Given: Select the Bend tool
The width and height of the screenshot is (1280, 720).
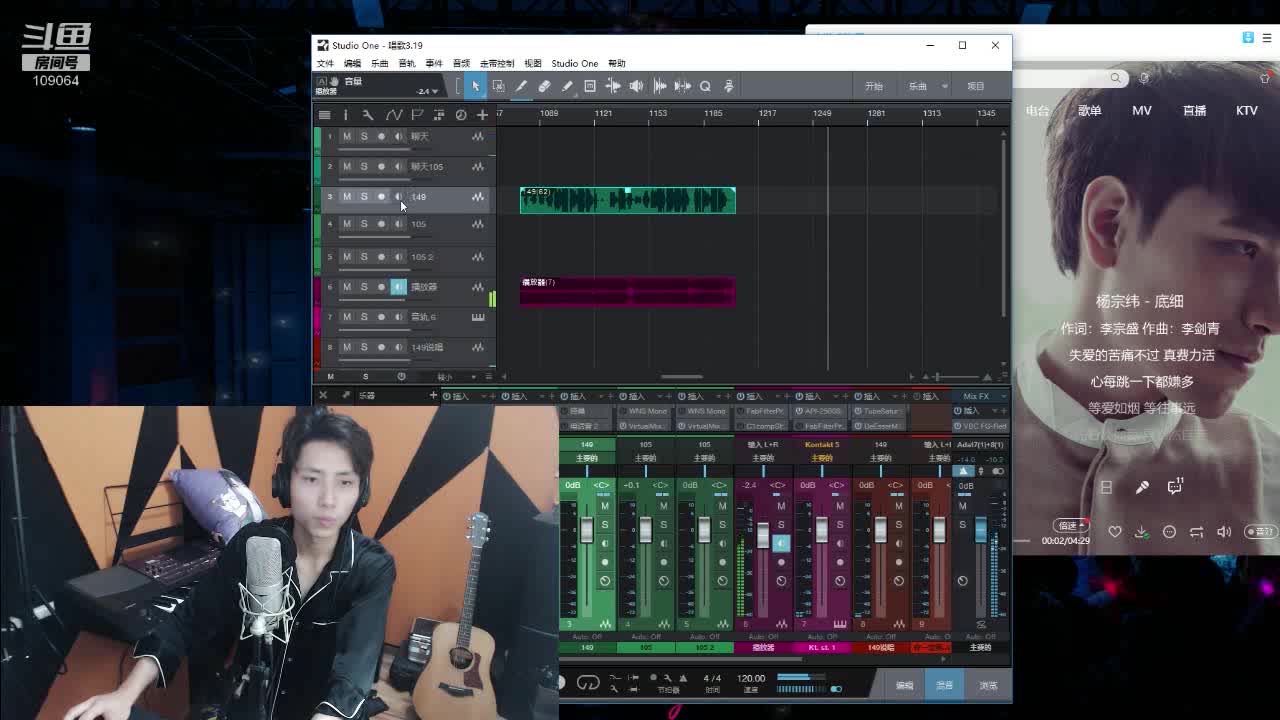Looking at the screenshot, I should [613, 86].
